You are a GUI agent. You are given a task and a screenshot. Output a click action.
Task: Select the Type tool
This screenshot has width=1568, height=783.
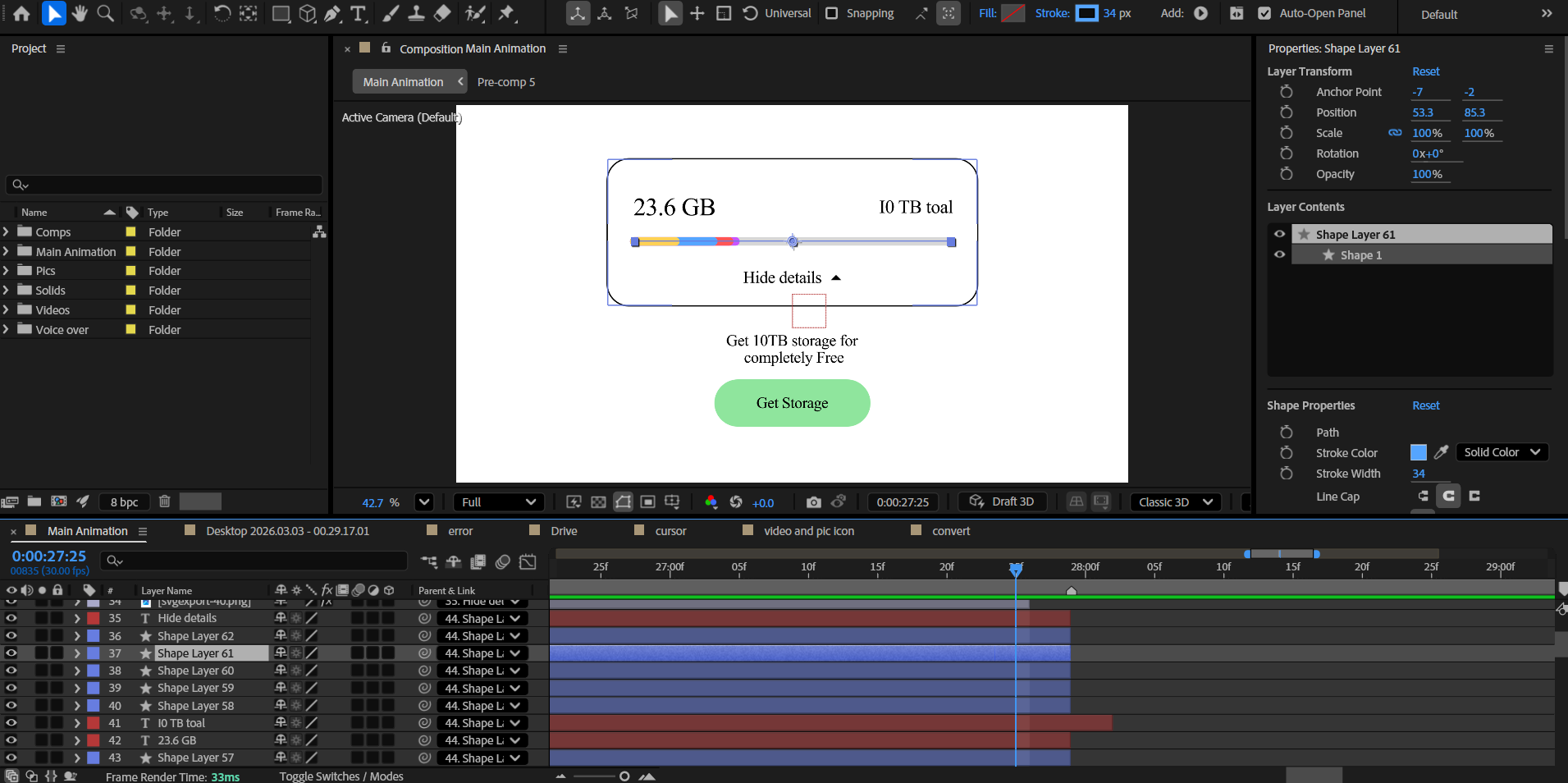click(x=359, y=13)
